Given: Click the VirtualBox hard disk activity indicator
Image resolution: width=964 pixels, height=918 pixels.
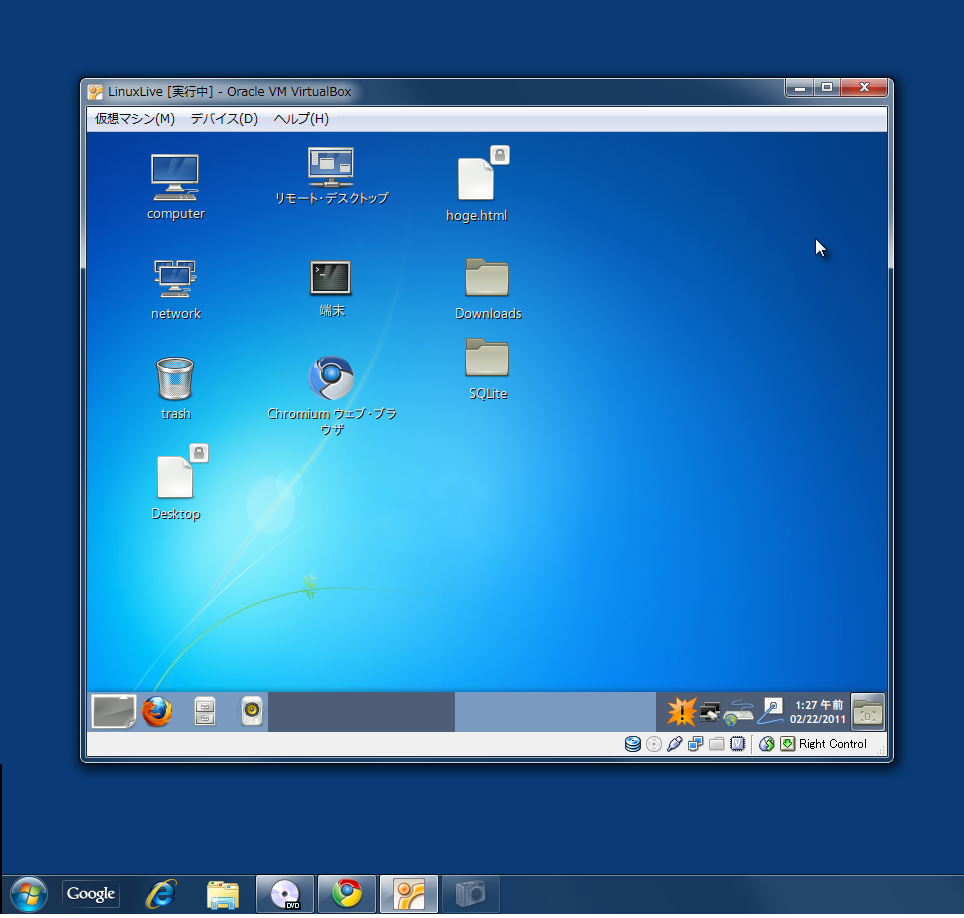Looking at the screenshot, I should (x=633, y=744).
